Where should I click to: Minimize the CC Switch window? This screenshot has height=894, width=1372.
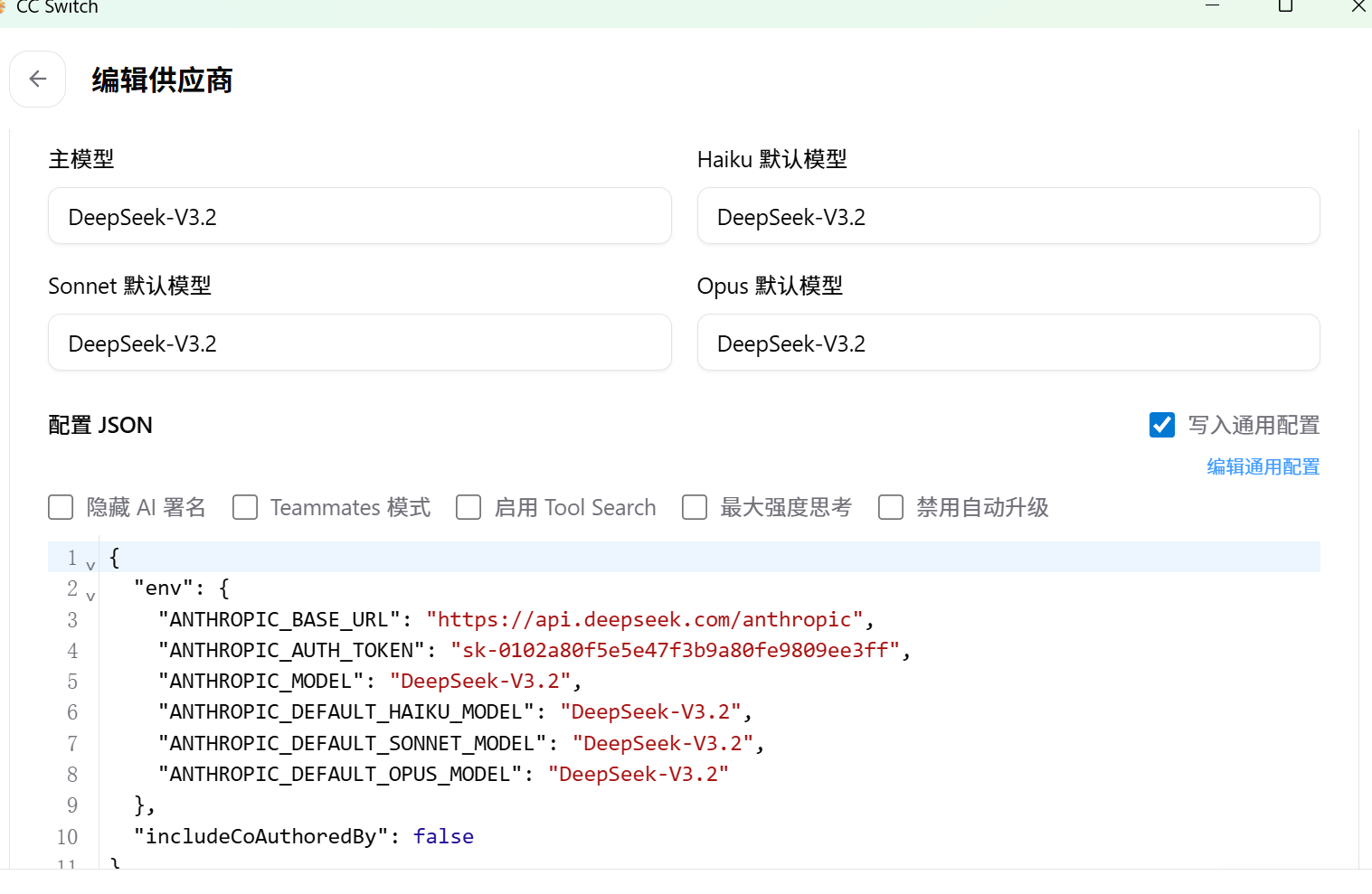(1213, 6)
